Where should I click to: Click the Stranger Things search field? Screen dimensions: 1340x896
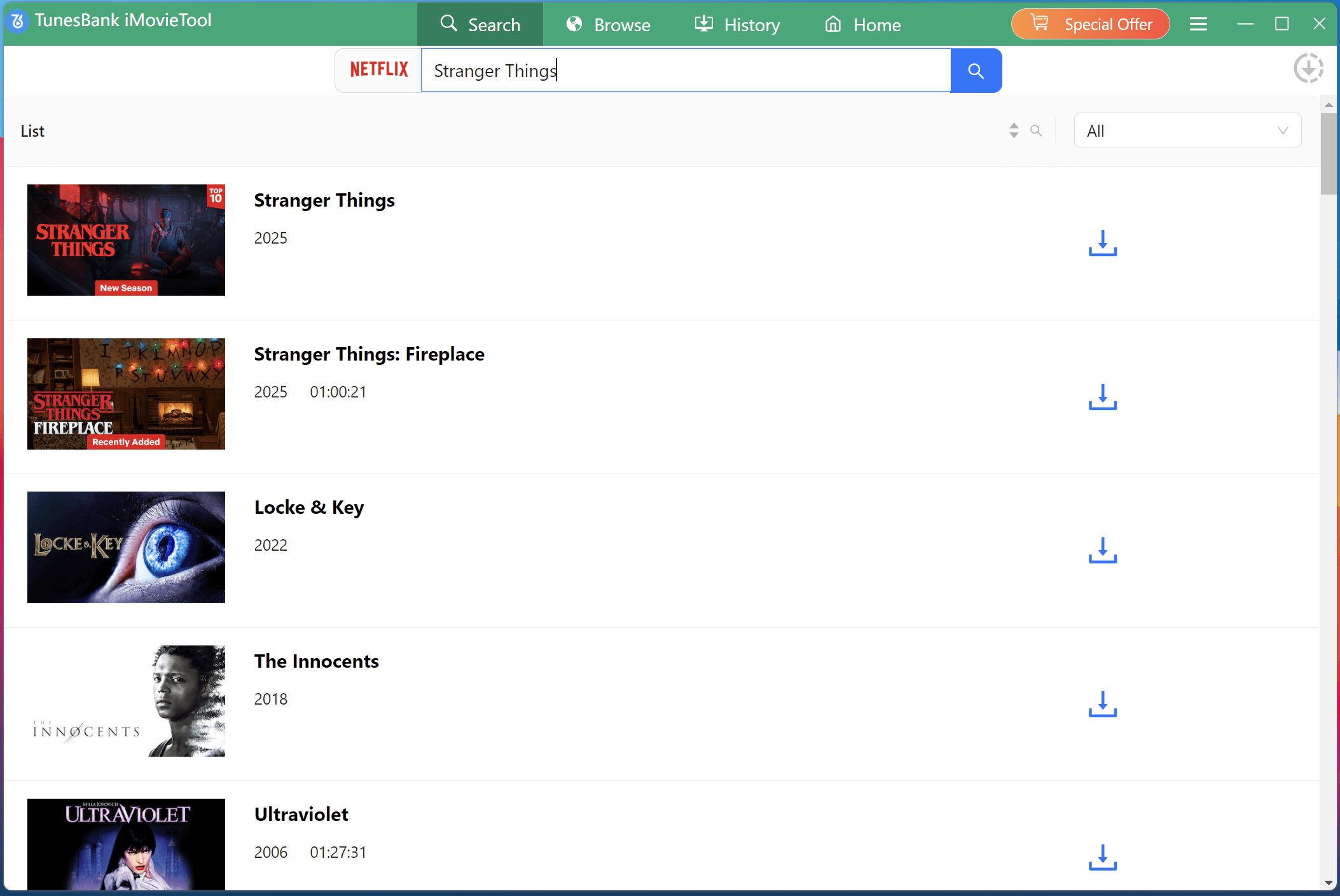[x=686, y=71]
